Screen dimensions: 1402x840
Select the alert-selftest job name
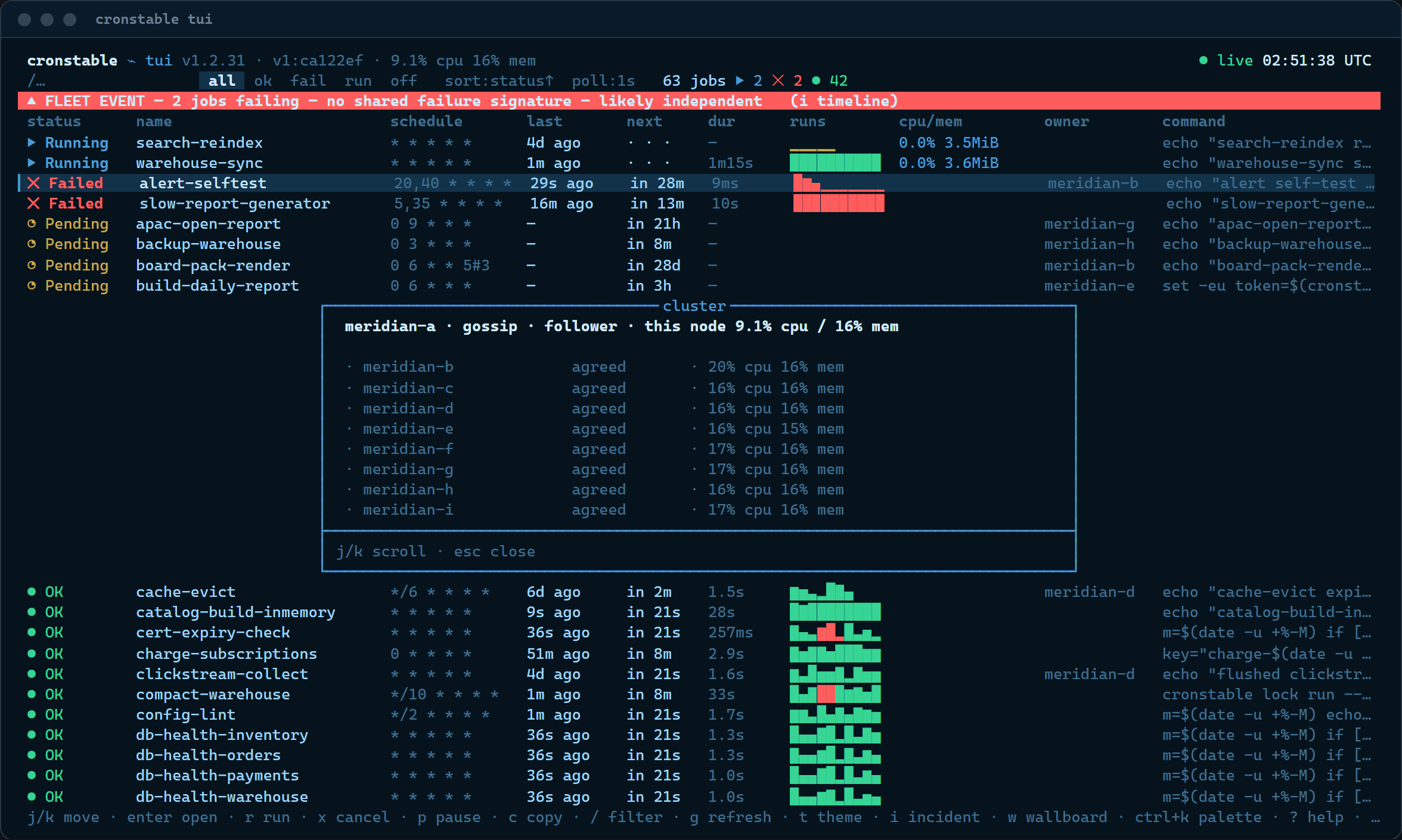[x=203, y=183]
